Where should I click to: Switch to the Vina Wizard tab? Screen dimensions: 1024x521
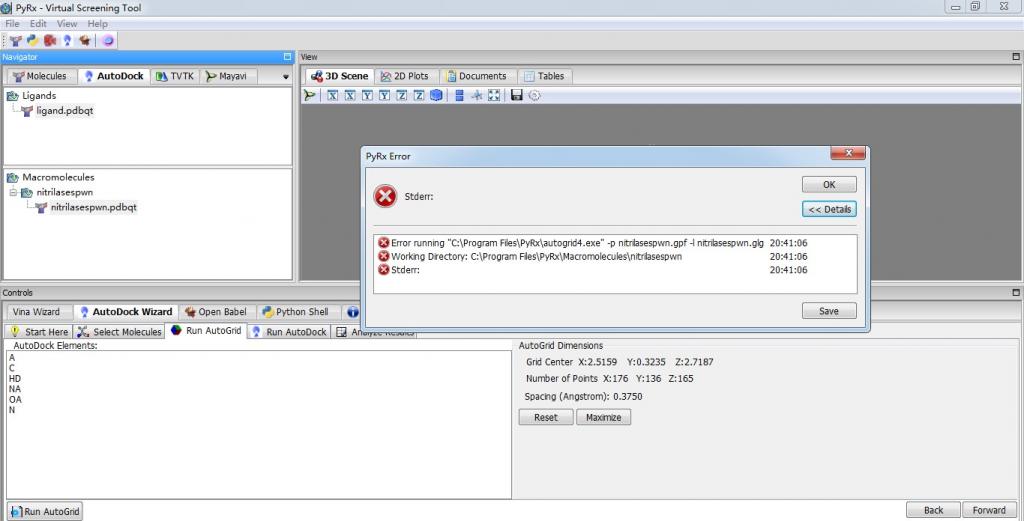(x=36, y=312)
